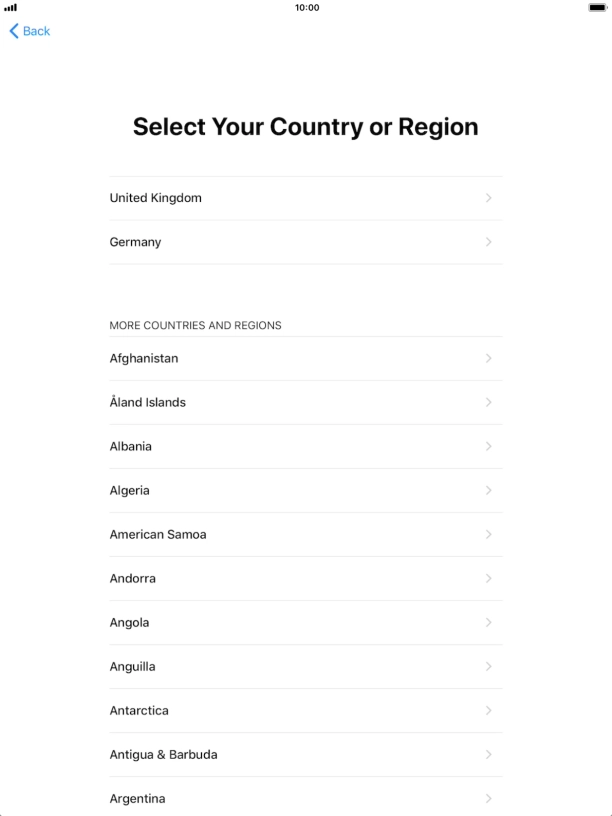Screen dimensions: 612x816
Task: Tap the arrow icon beside Anguilla
Action: coord(488,666)
